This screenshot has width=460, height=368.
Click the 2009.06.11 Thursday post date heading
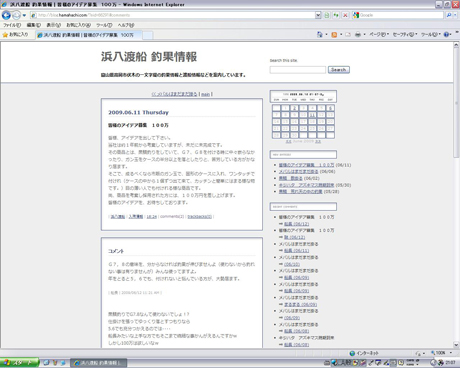tap(138, 112)
